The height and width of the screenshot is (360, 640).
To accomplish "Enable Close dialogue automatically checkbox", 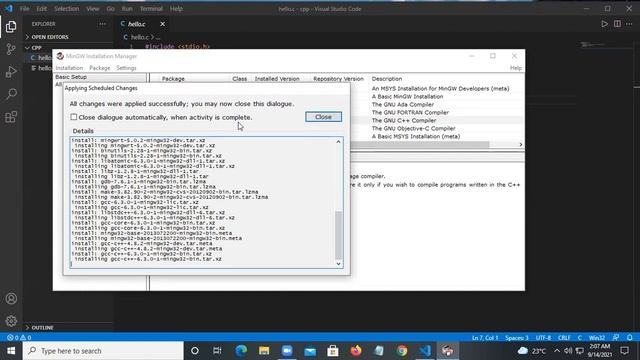I will click(x=73, y=117).
